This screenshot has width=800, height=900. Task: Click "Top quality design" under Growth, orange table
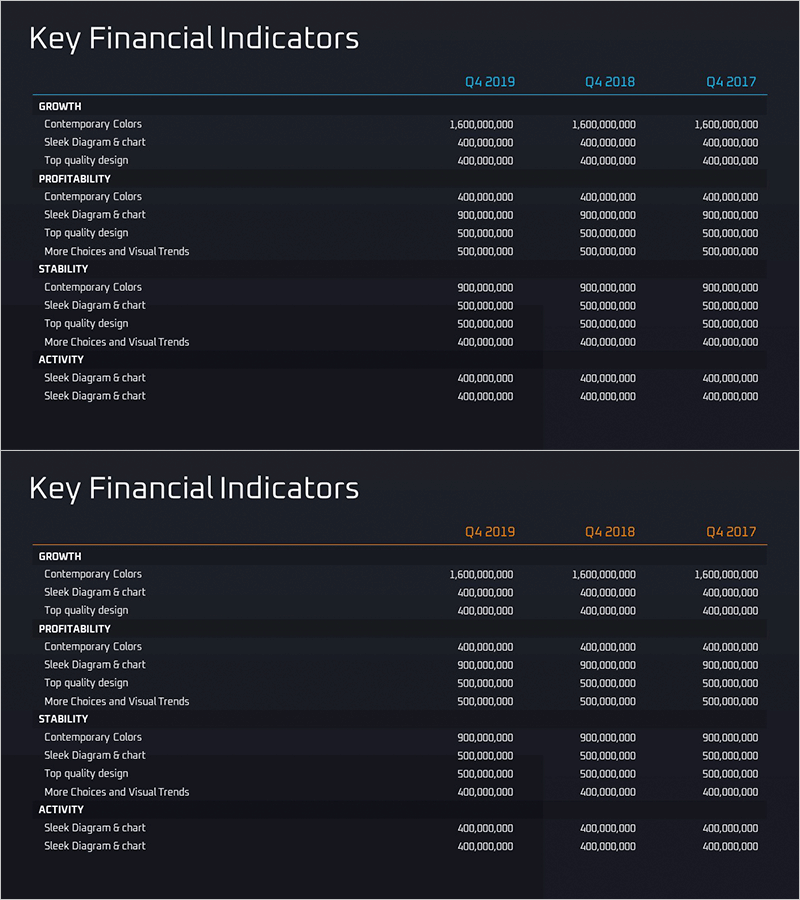coord(86,610)
